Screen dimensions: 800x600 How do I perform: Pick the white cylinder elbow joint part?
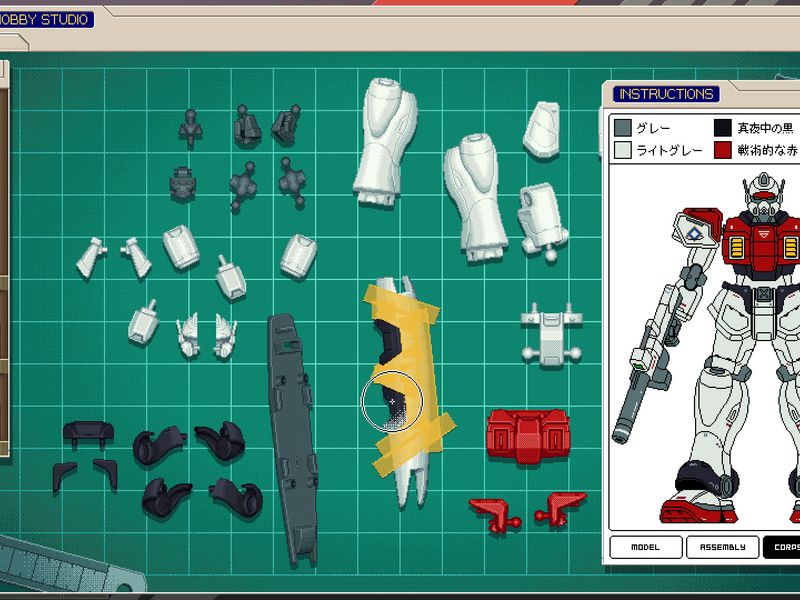pyautogui.click(x=543, y=223)
